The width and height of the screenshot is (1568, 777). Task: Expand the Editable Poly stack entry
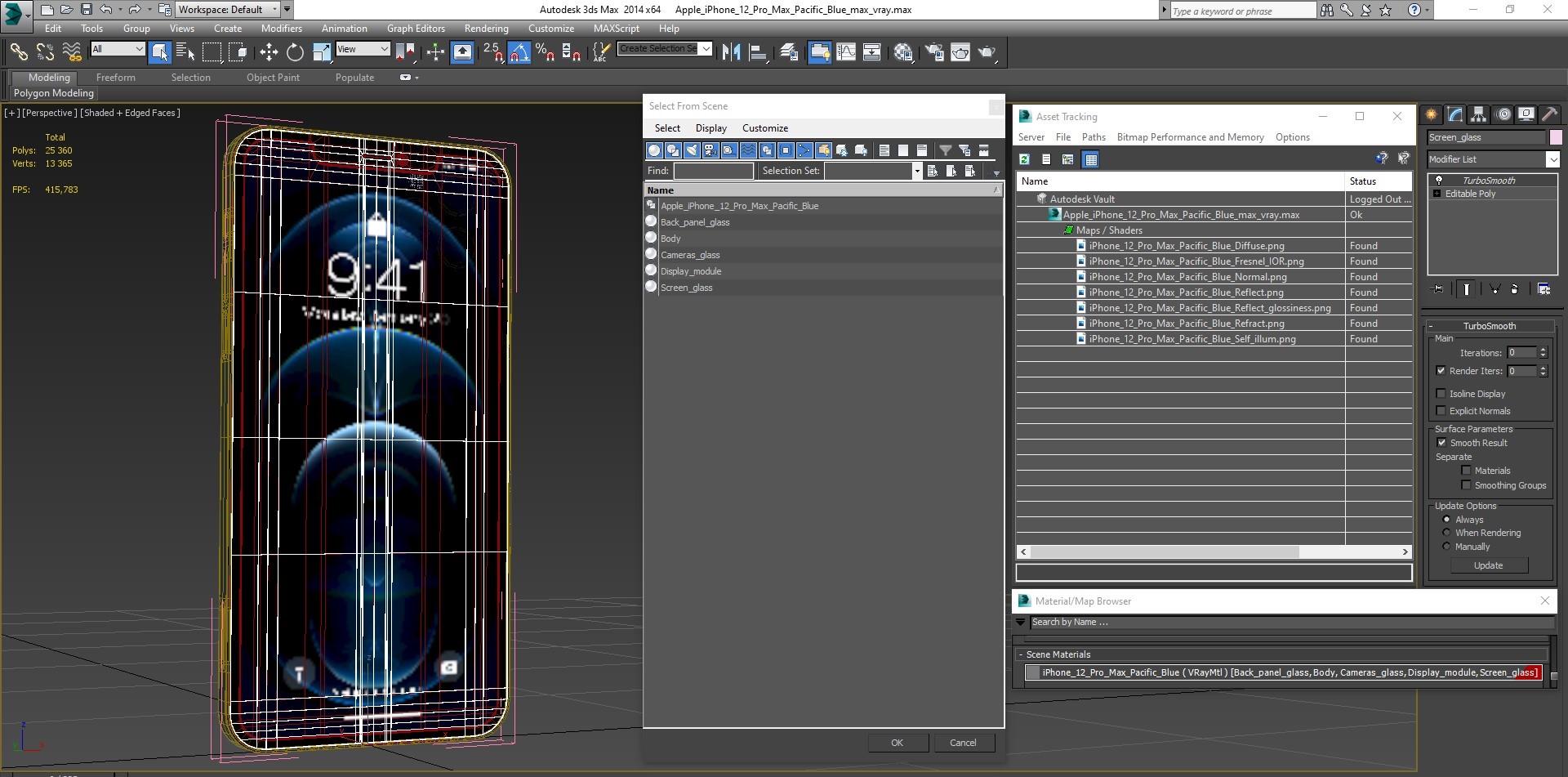[x=1437, y=194]
